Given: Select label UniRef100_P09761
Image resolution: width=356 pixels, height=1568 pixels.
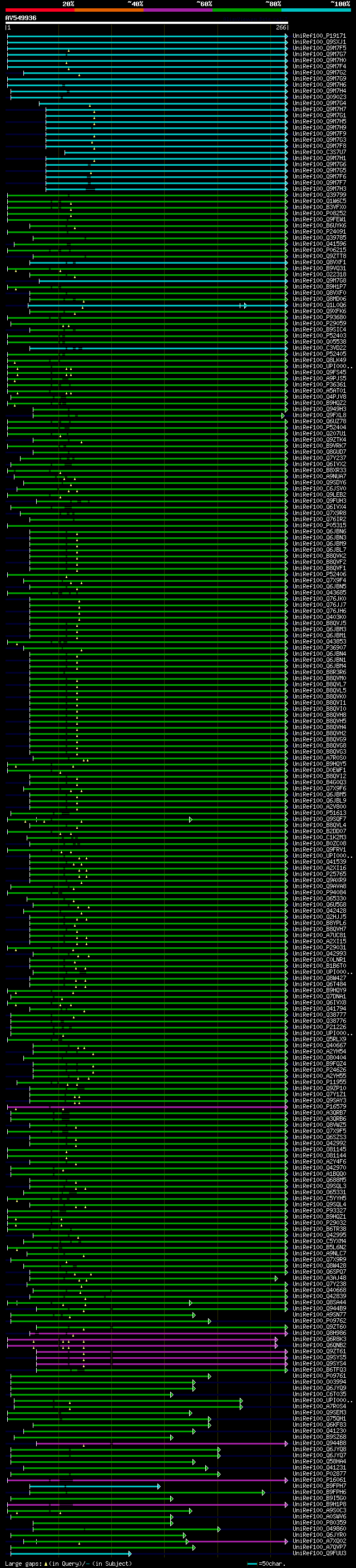Looking at the screenshot, I should [319, 1376].
